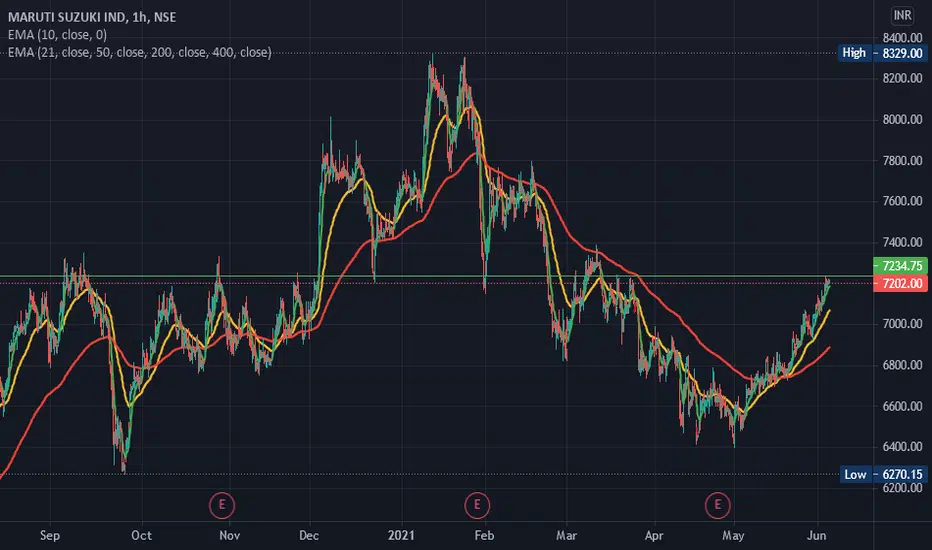The image size is (932, 550).
Task: Click the Oct label on time axis
Action: coord(141,536)
